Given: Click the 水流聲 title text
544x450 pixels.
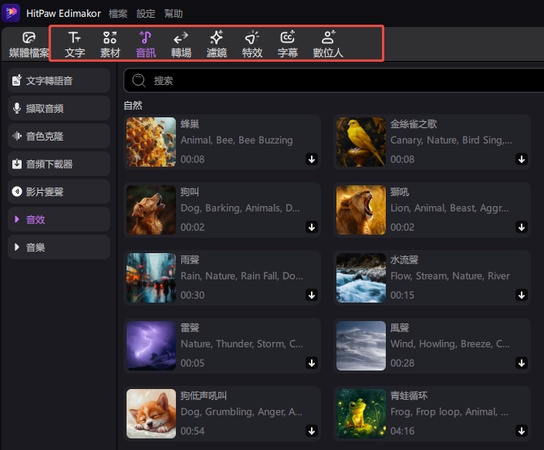Looking at the screenshot, I should [x=404, y=260].
